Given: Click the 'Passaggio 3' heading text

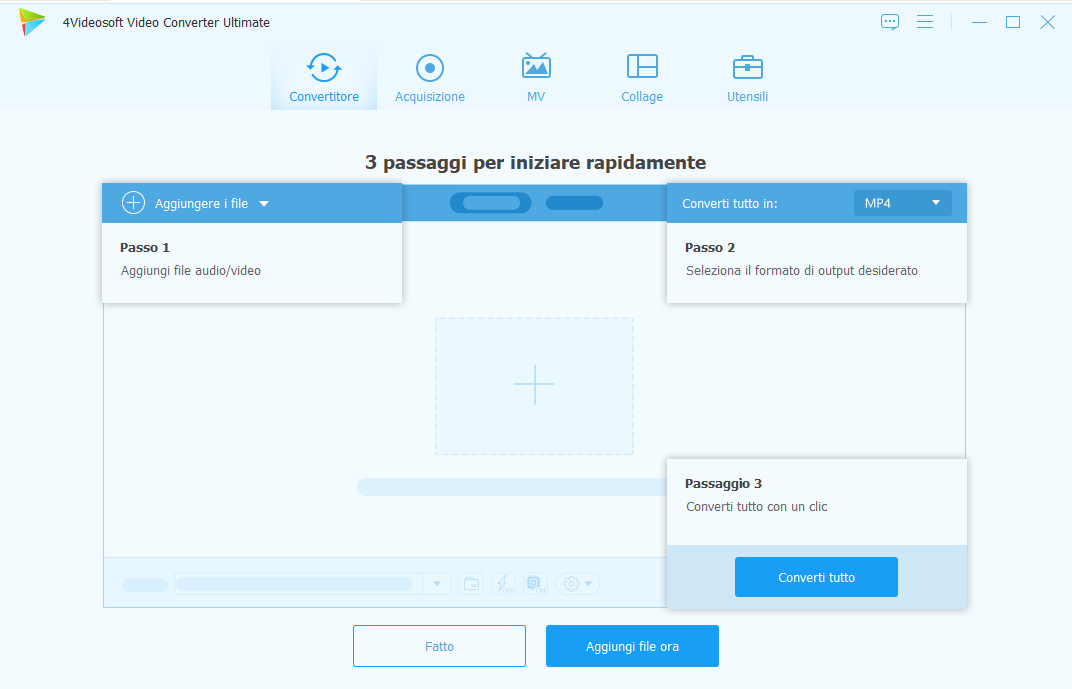Looking at the screenshot, I should pyautogui.click(x=723, y=483).
